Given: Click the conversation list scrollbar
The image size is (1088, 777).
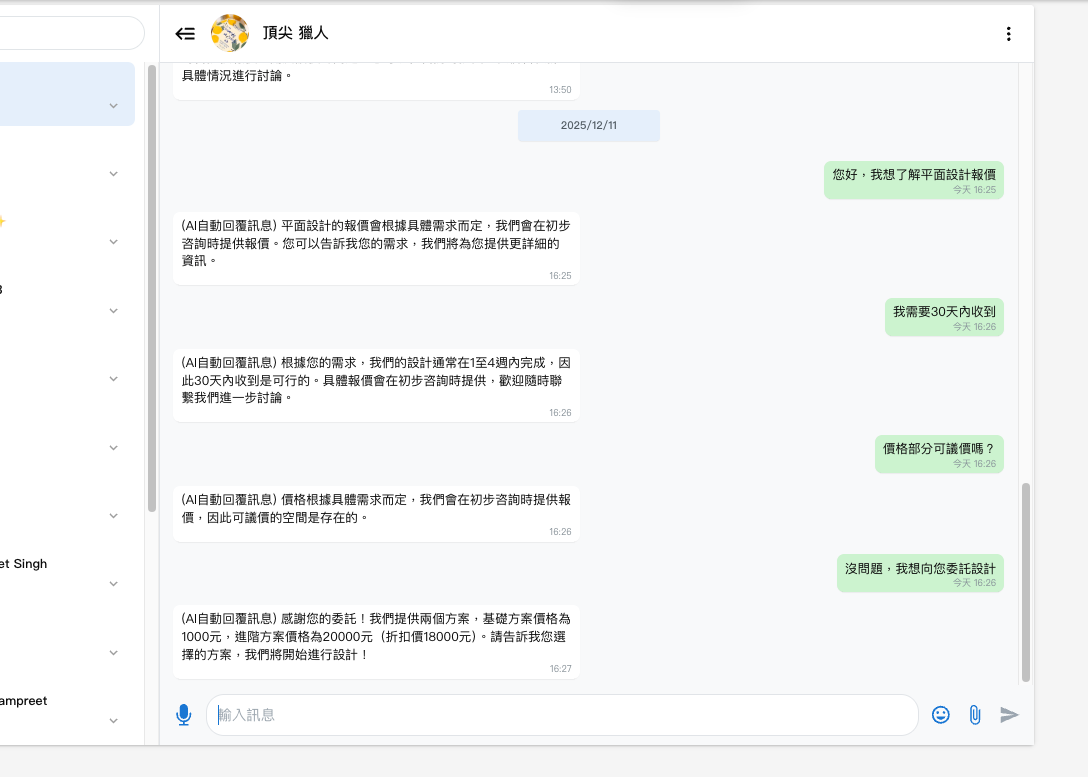Looking at the screenshot, I should pos(152,288).
